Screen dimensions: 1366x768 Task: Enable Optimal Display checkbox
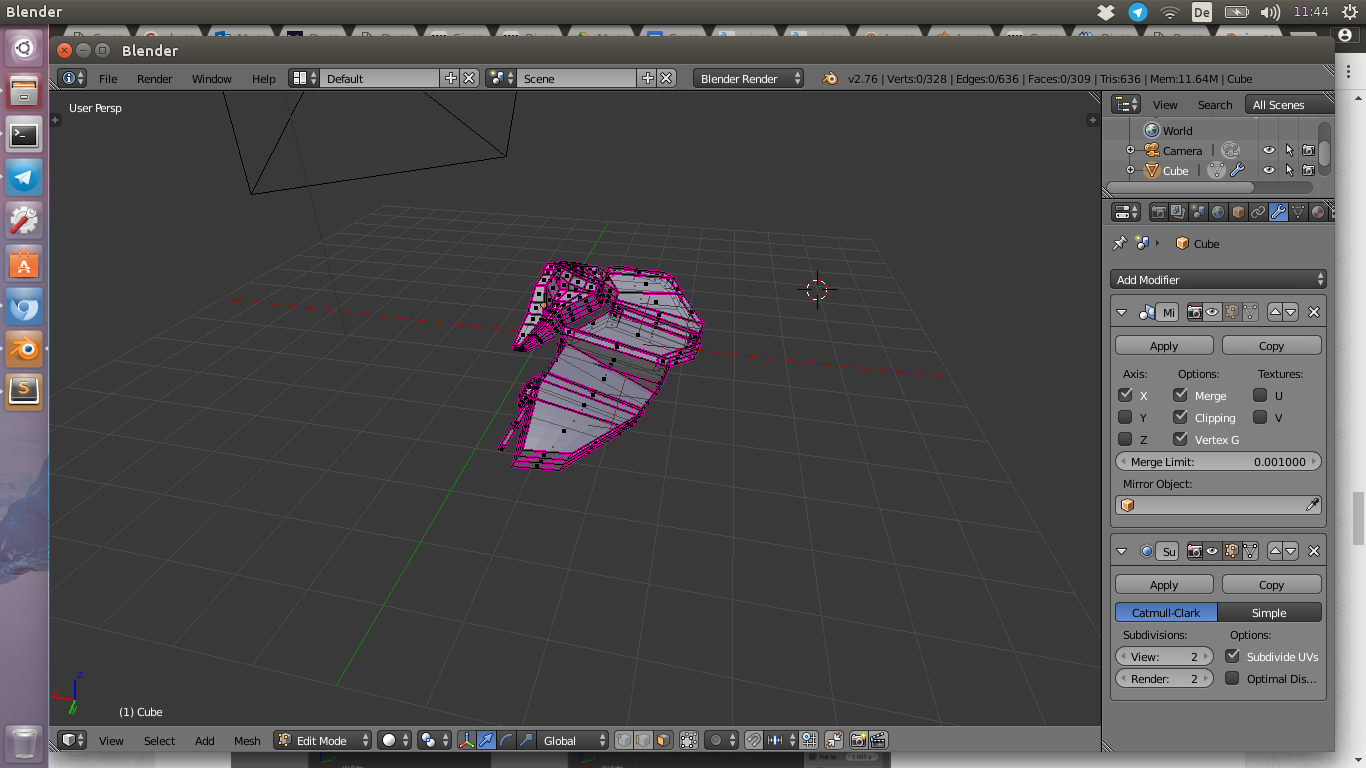point(1232,678)
